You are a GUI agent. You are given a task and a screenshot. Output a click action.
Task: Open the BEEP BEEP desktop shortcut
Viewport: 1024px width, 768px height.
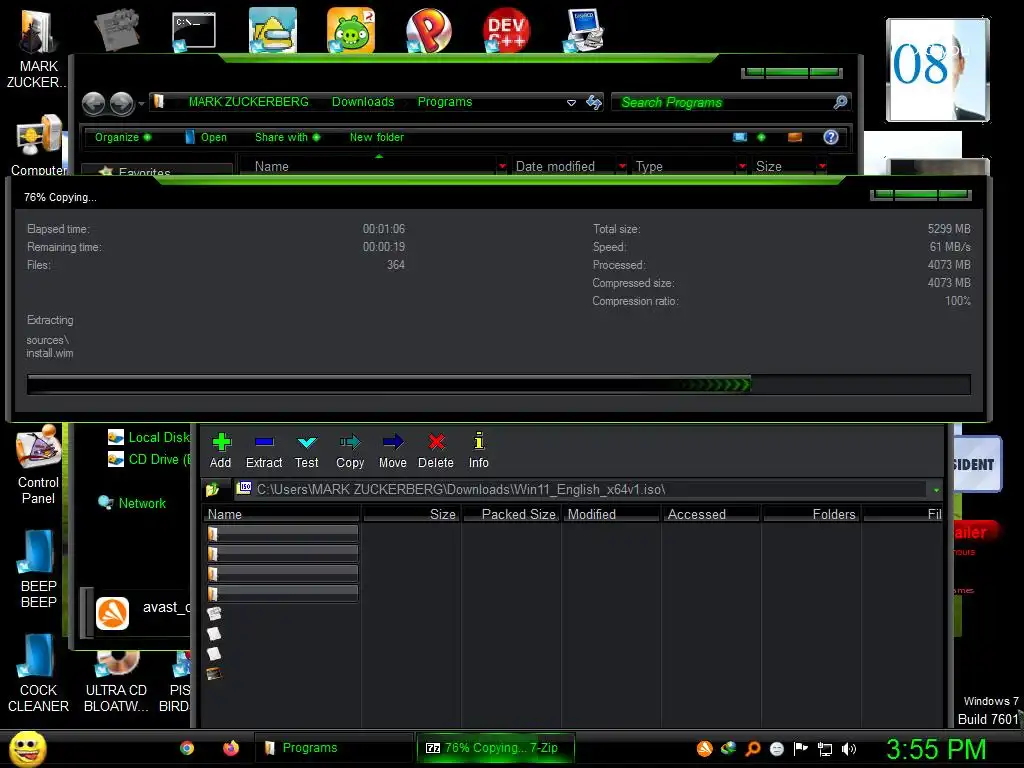coord(38,569)
